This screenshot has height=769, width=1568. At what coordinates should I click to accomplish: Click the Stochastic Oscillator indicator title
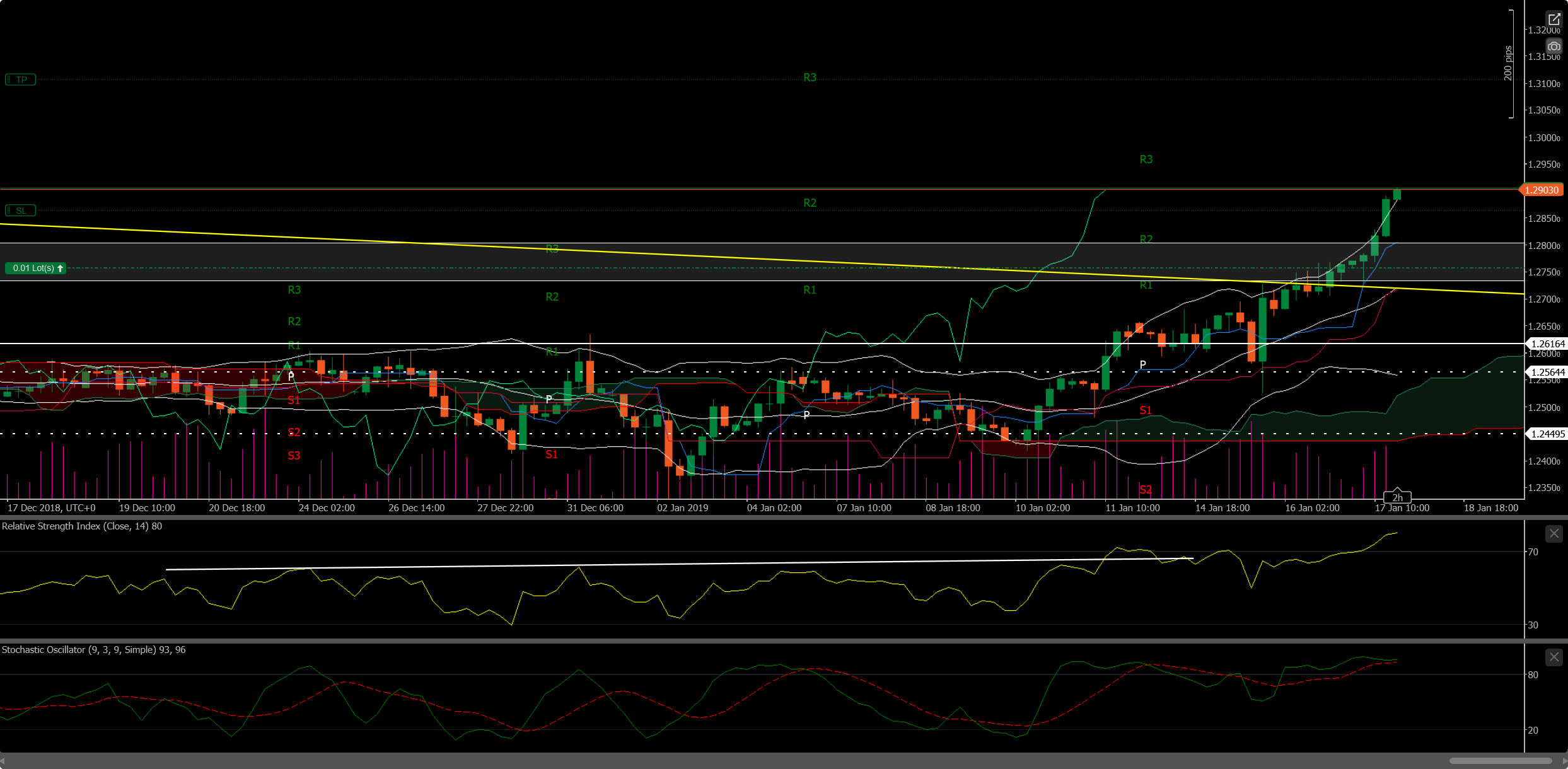click(x=93, y=650)
